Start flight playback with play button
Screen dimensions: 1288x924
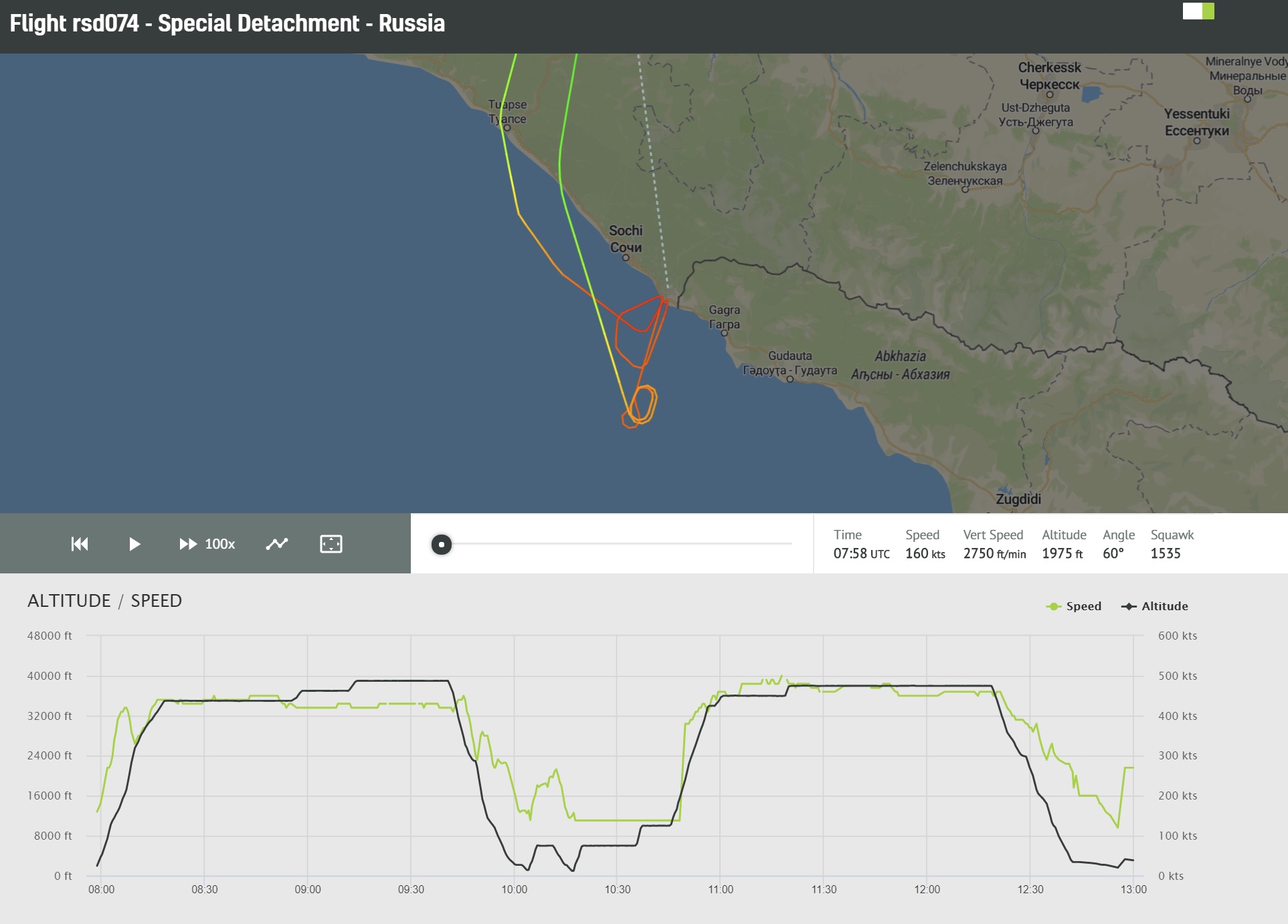(134, 544)
